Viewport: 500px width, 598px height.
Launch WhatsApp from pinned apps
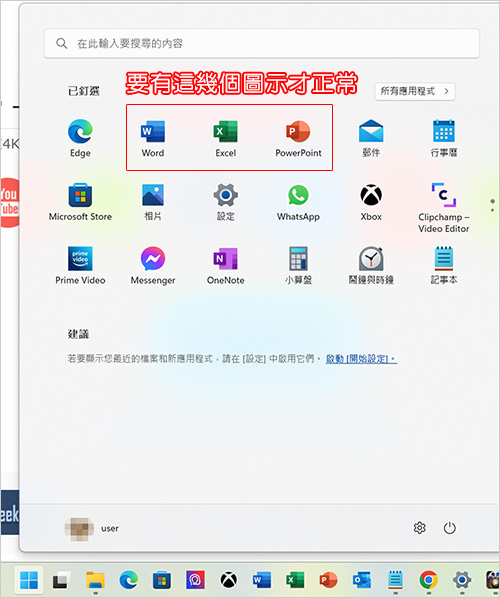(298, 202)
